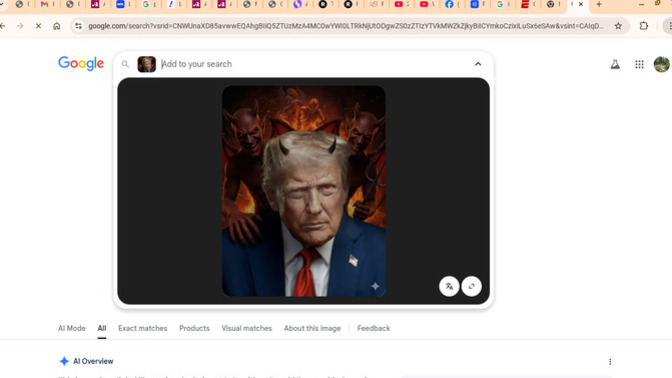Go back to the previous page
672x378 pixels.
click(x=3, y=26)
